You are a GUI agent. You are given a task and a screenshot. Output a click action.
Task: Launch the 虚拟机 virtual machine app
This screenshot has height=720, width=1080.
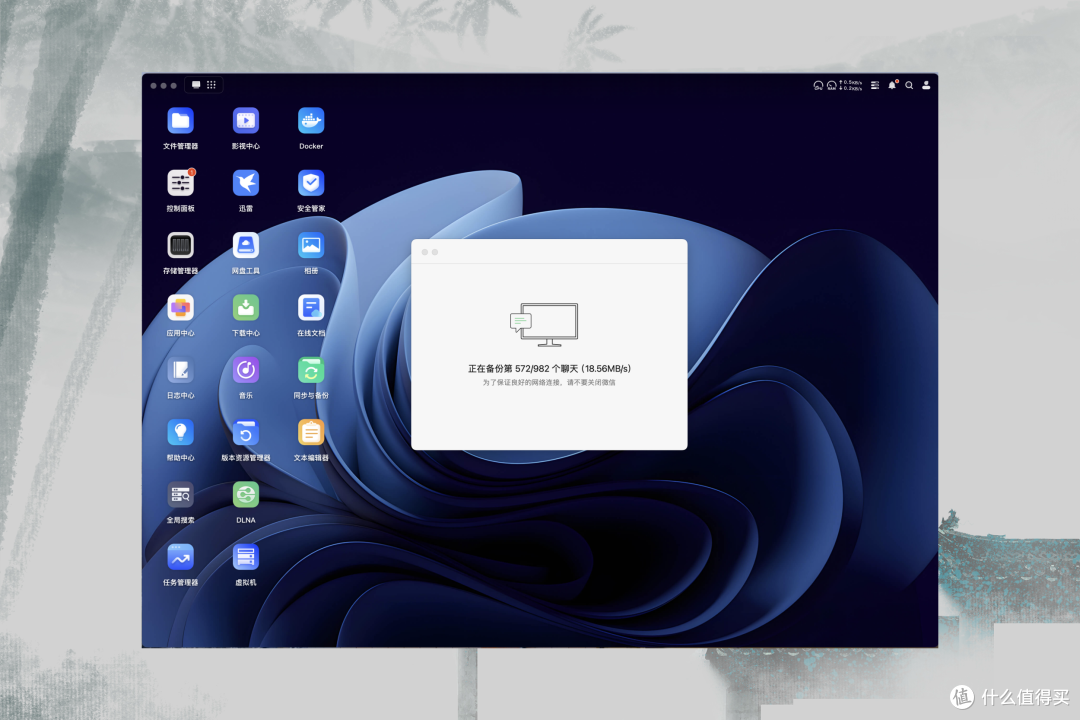[x=246, y=557]
